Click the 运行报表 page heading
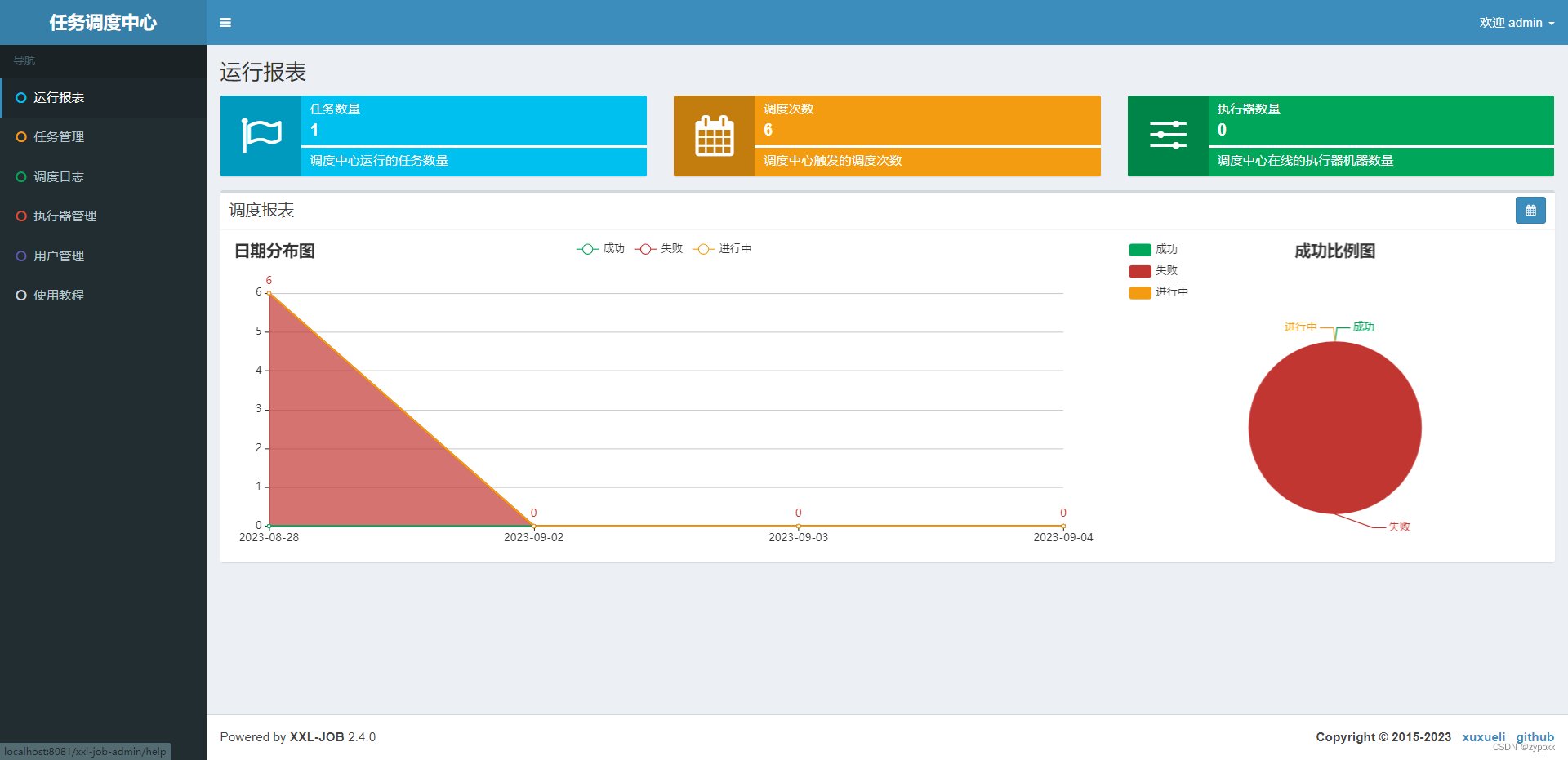This screenshot has height=760, width=1568. [263, 72]
